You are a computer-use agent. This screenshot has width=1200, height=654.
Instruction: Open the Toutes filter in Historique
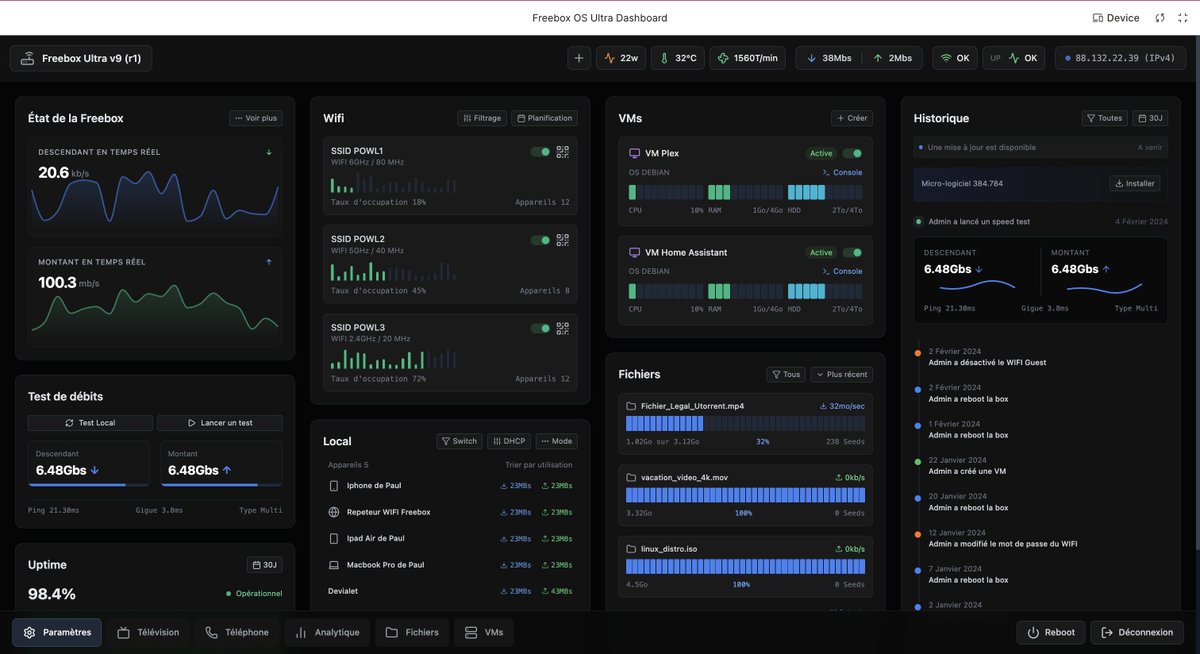point(1105,118)
